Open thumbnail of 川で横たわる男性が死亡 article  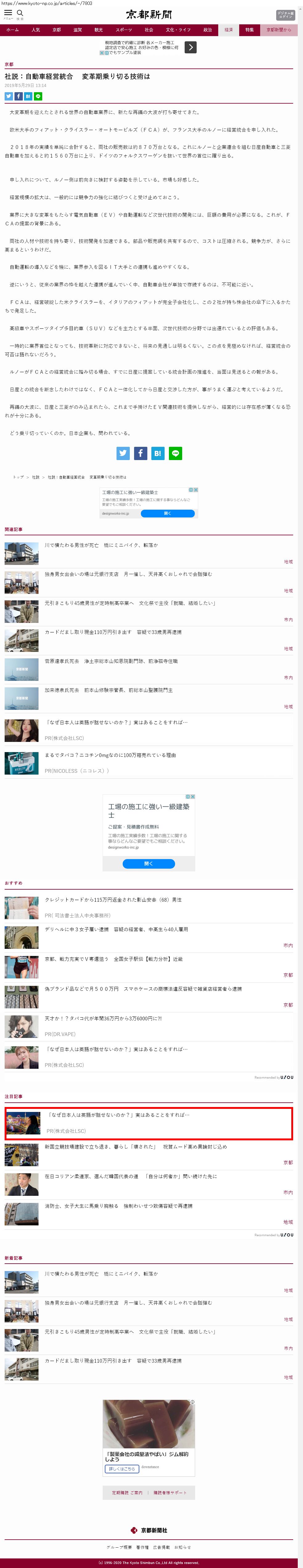[x=21, y=553]
